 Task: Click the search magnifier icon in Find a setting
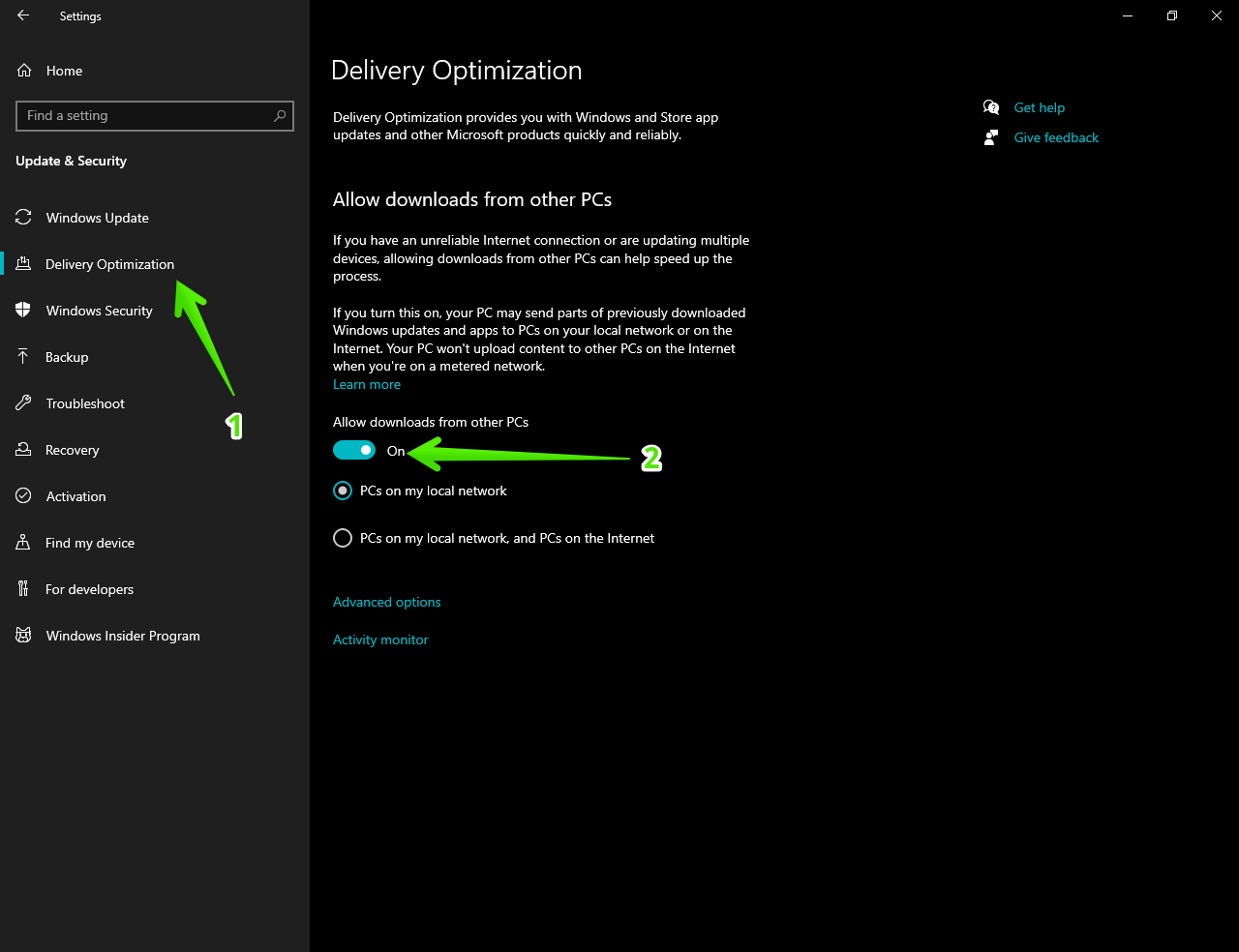coord(280,115)
